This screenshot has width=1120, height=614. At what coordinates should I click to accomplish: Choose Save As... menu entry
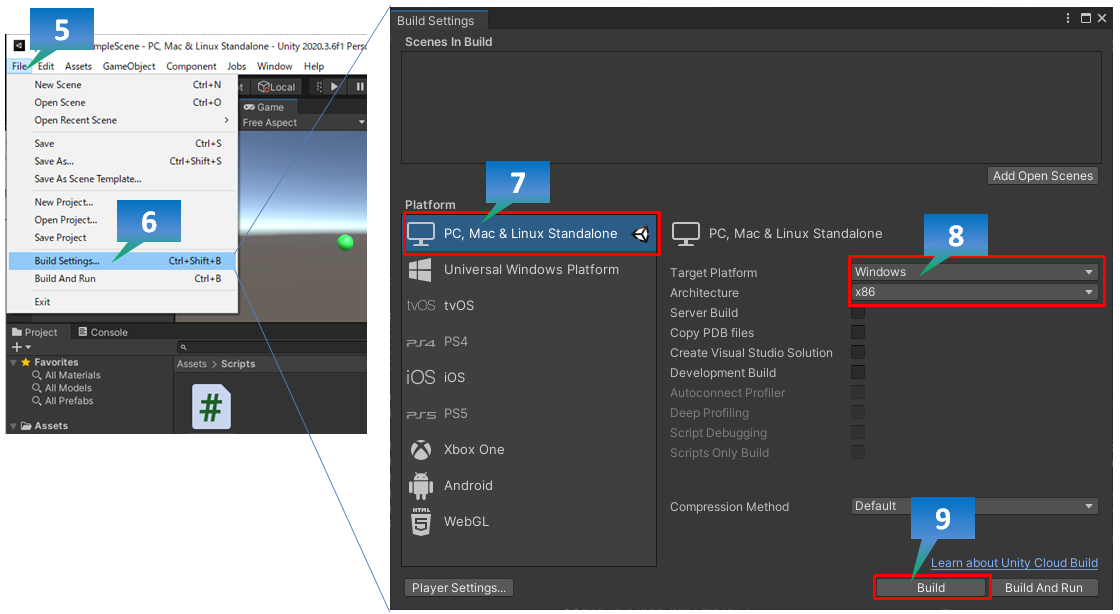click(x=123, y=161)
